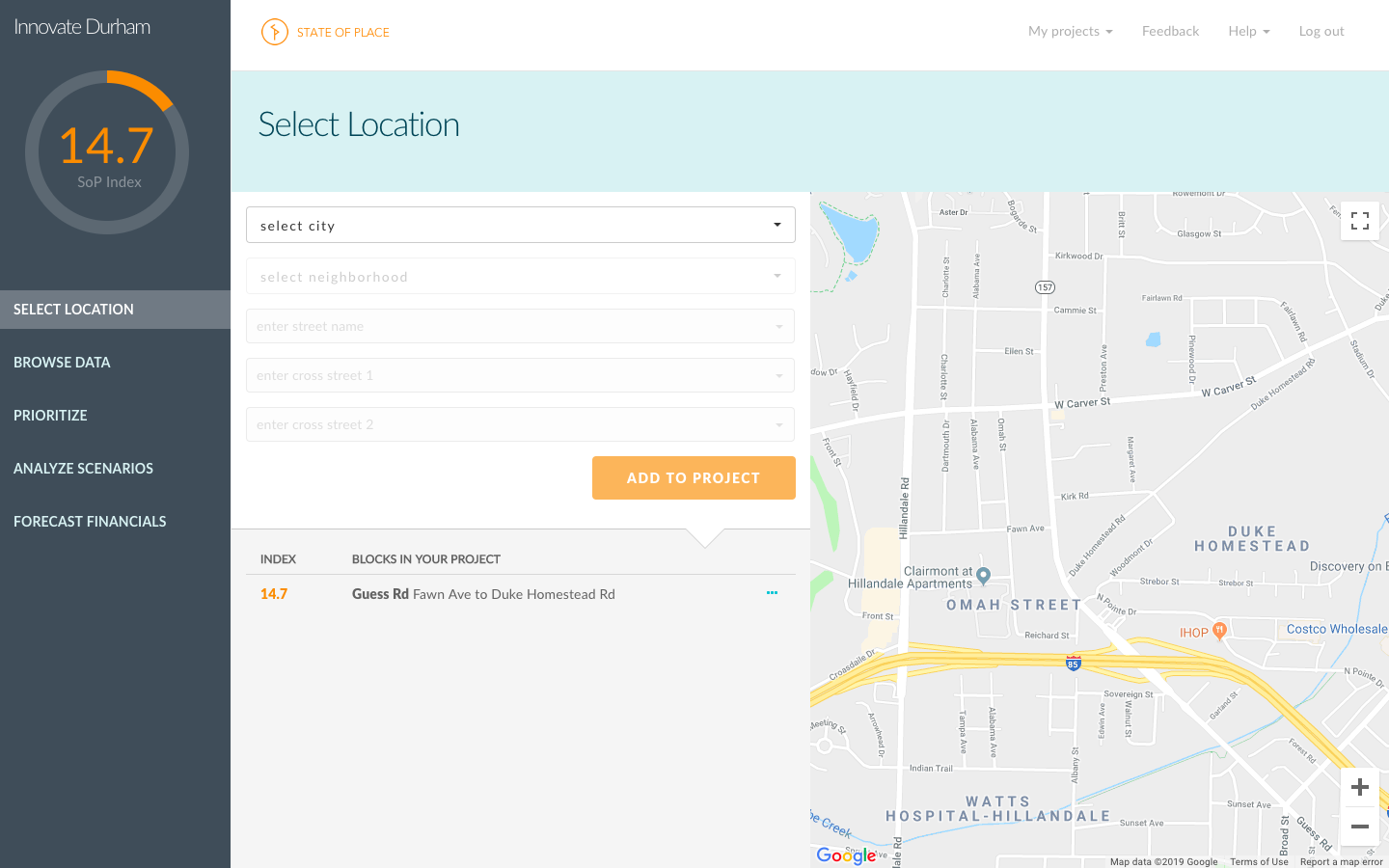Click the enter cross street 2 field

[x=521, y=424]
